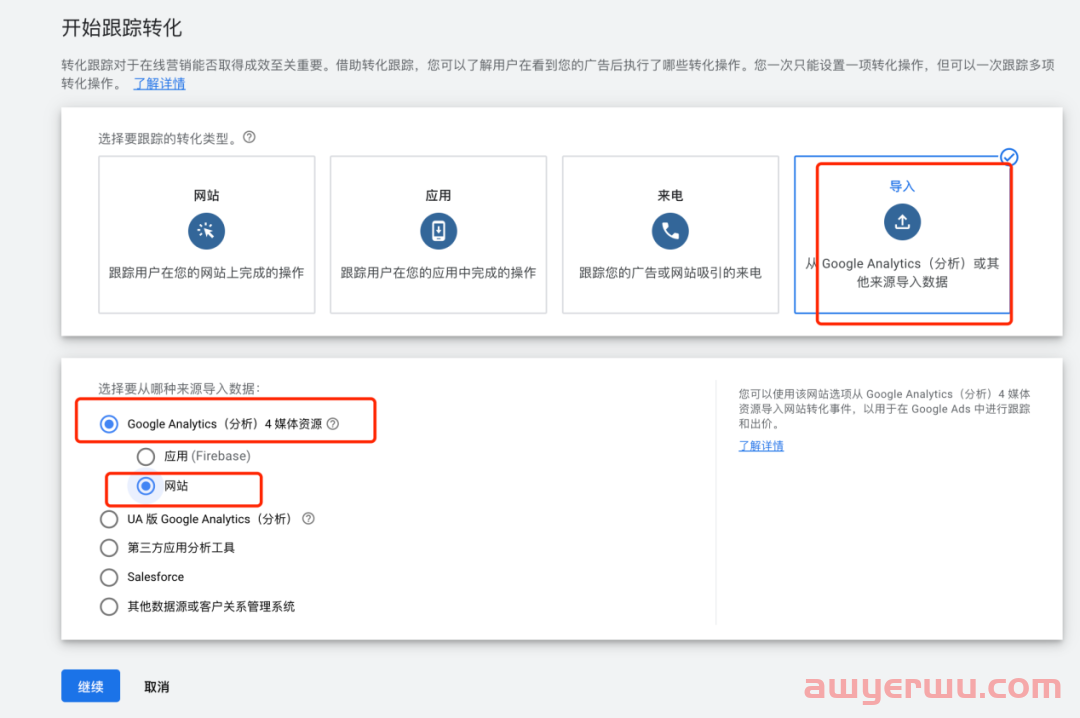1080x718 pixels.
Task: Select the 应用 (Firebase) radio option
Action: click(146, 457)
